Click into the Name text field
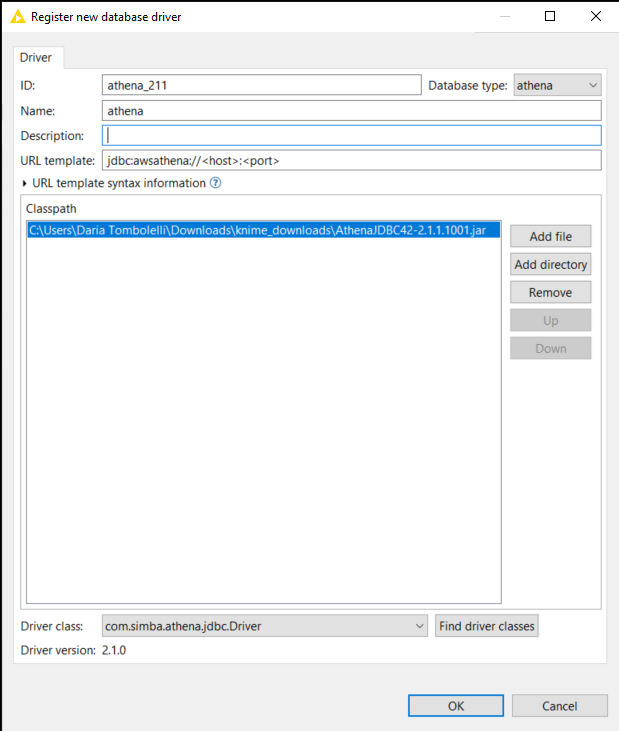This screenshot has height=731, width=619. tap(351, 111)
